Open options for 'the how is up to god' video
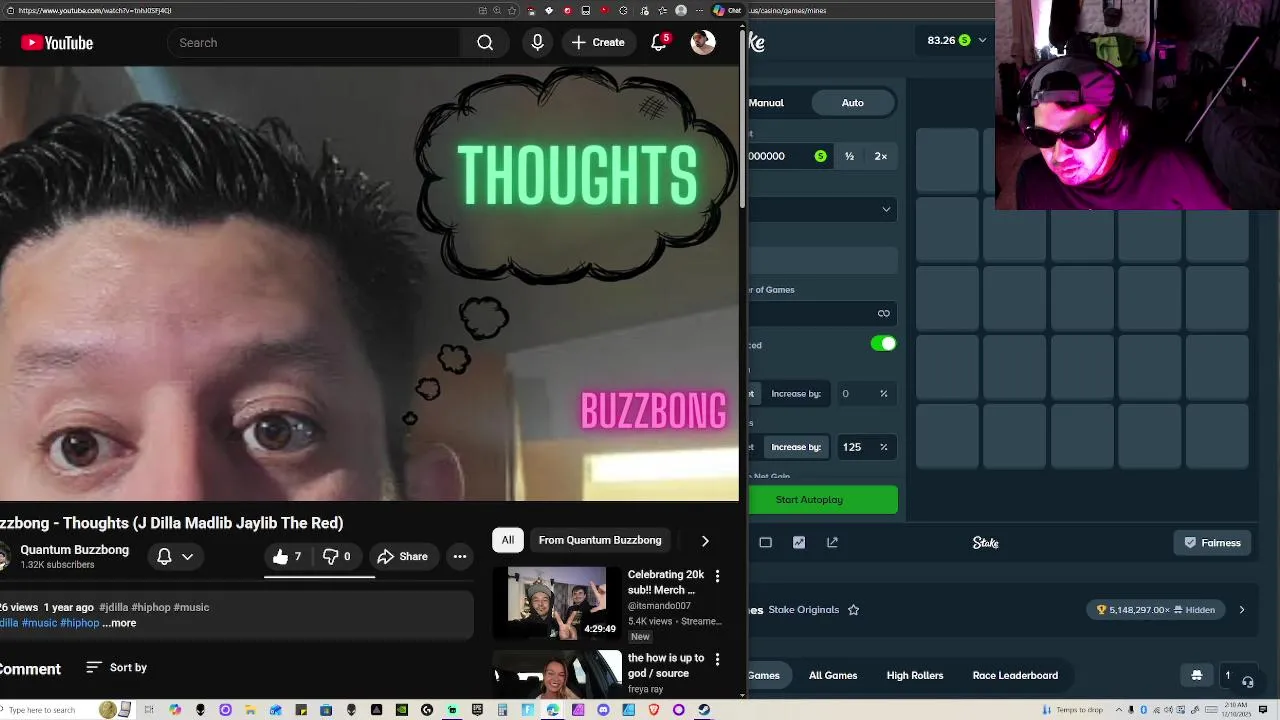Viewport: 1280px width, 720px height. 717,659
